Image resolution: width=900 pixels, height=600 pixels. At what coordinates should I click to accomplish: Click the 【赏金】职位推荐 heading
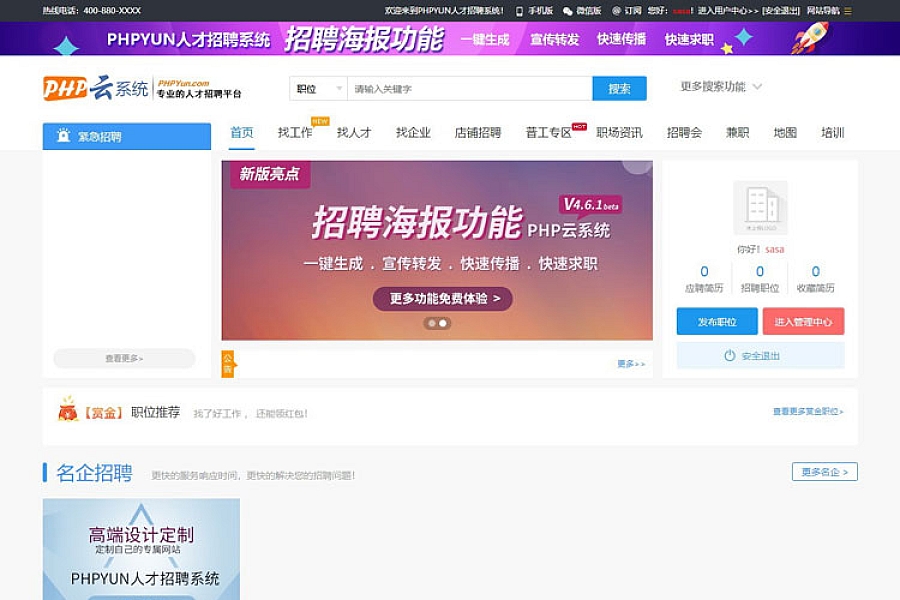(x=132, y=412)
